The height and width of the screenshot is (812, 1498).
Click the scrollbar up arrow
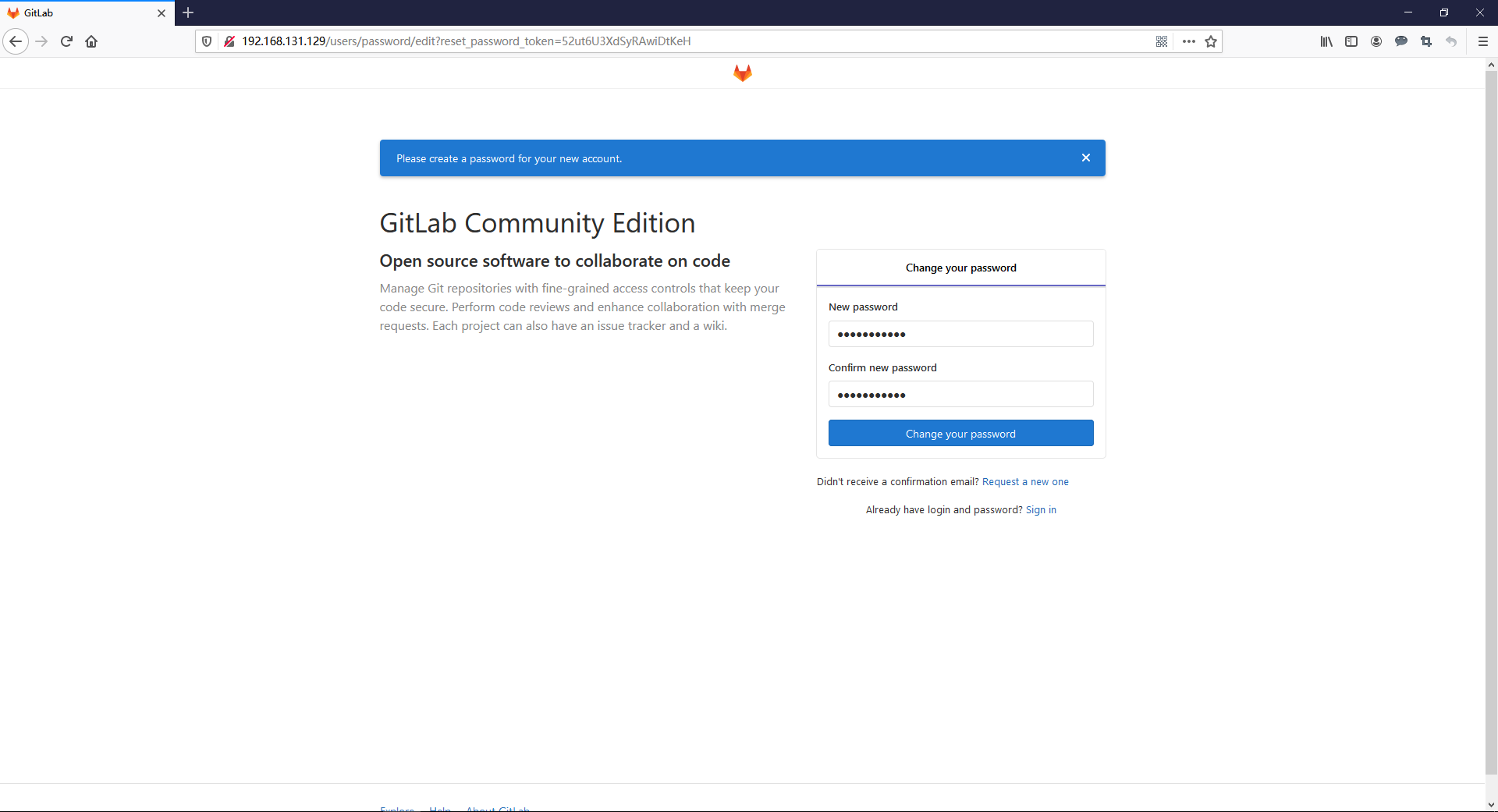click(x=1491, y=66)
